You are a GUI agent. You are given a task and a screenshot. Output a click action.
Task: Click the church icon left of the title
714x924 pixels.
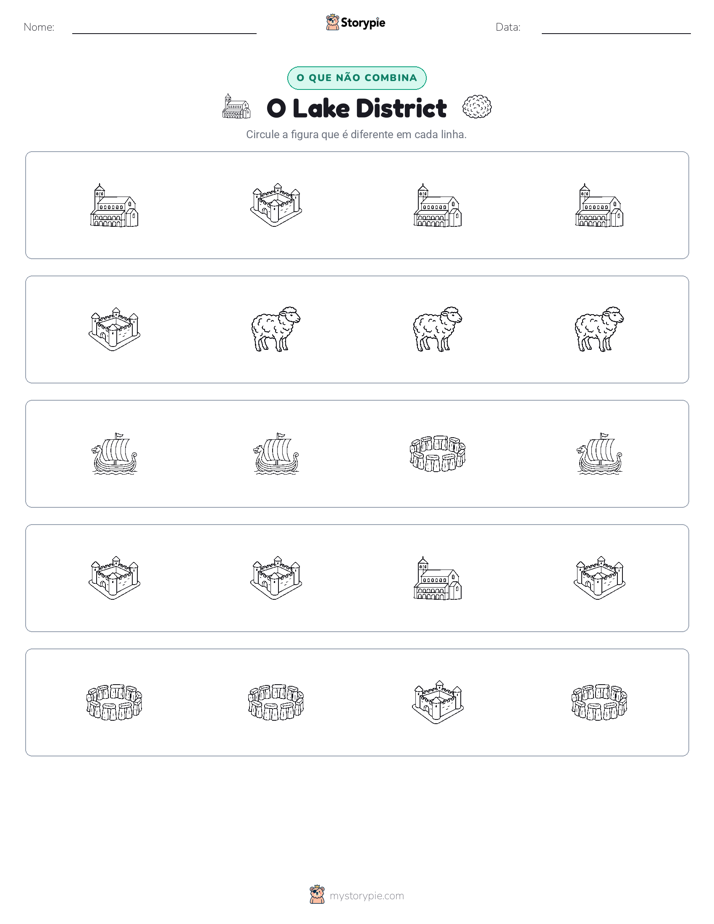pyautogui.click(x=236, y=107)
